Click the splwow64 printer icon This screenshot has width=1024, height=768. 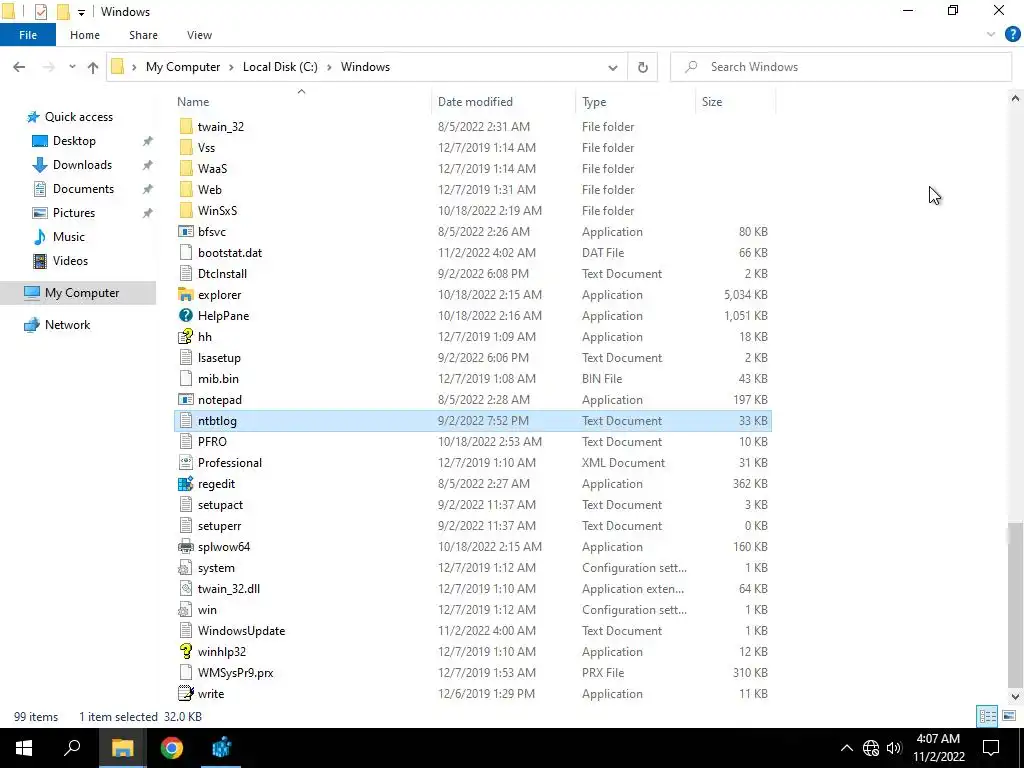coord(186,547)
